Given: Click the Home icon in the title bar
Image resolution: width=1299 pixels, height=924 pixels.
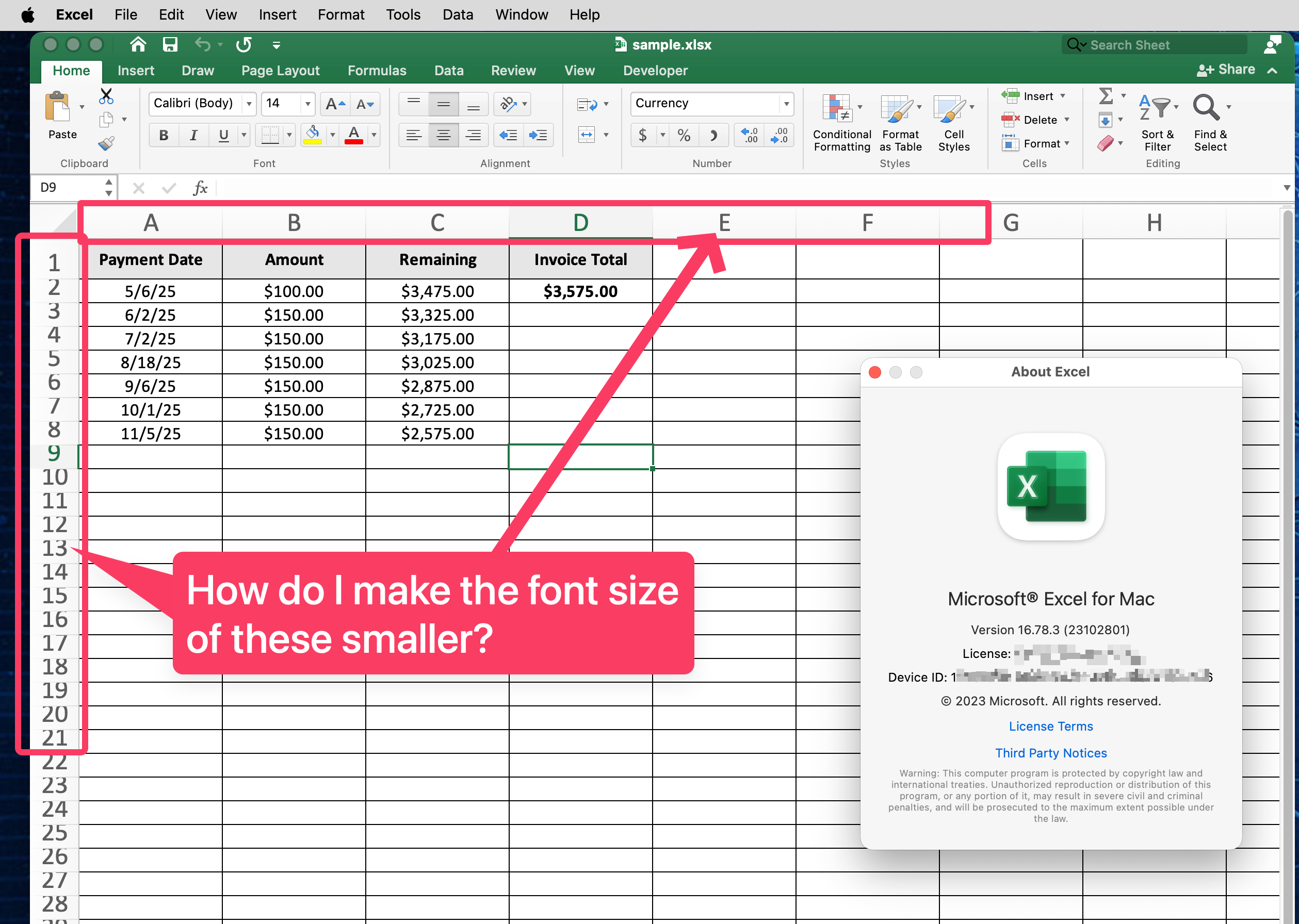Looking at the screenshot, I should coord(138,44).
